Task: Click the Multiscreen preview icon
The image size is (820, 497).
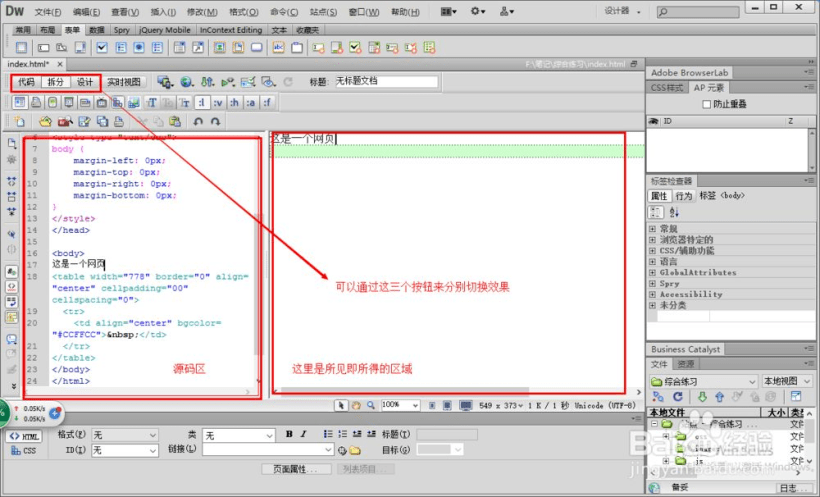Action: pos(165,82)
